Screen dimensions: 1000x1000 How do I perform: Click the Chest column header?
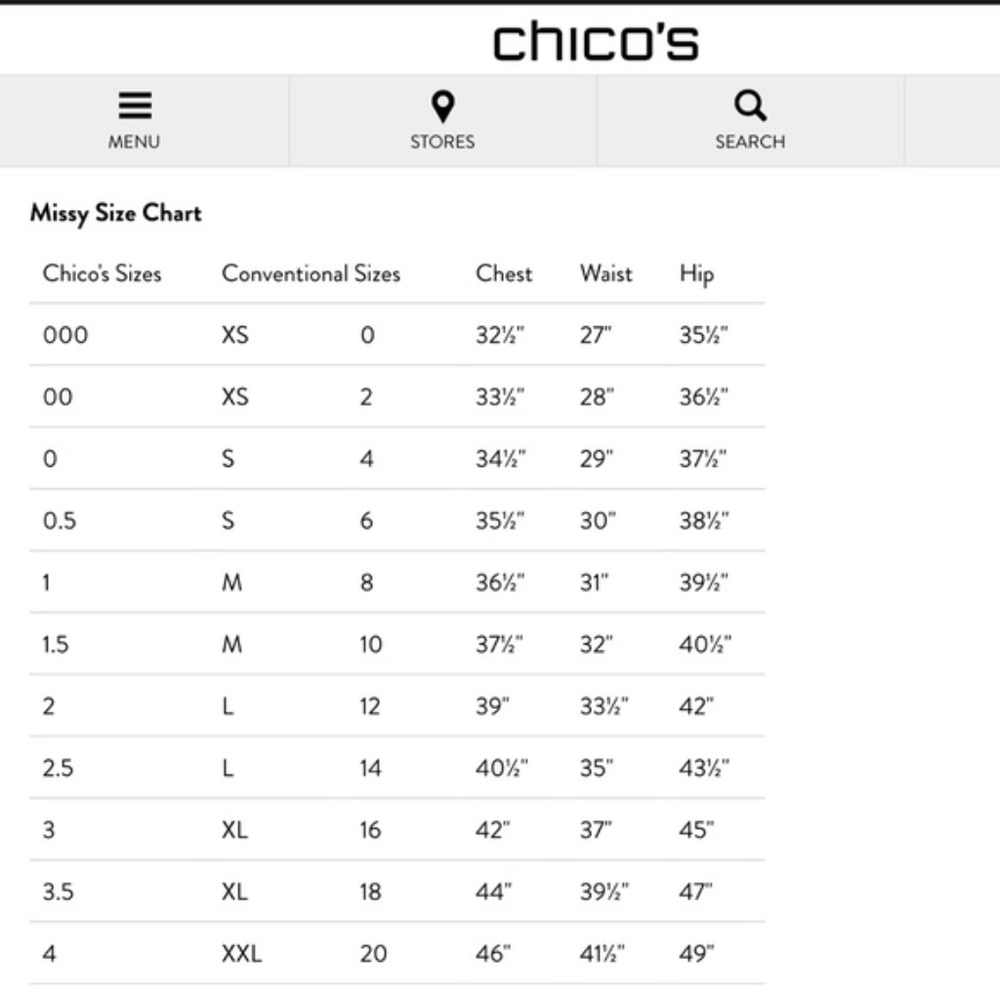pos(504,274)
